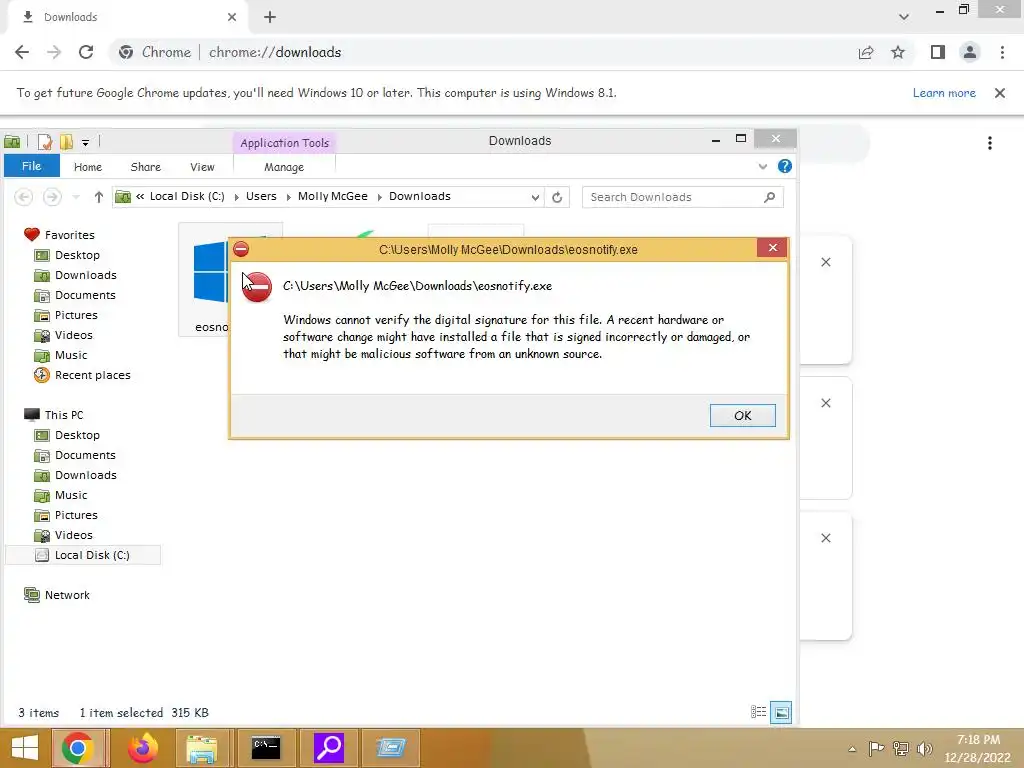Viewport: 1024px width, 768px height.
Task: Click New folder quick access toolbar icon
Action: [66, 142]
